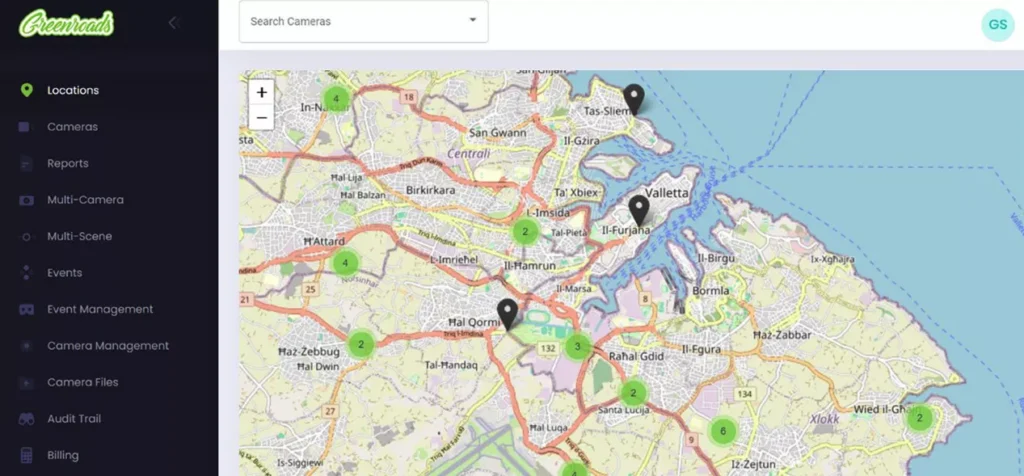Select the map pin at Hal Qormi
Image resolution: width=1024 pixels, height=476 pixels.
pyautogui.click(x=507, y=313)
